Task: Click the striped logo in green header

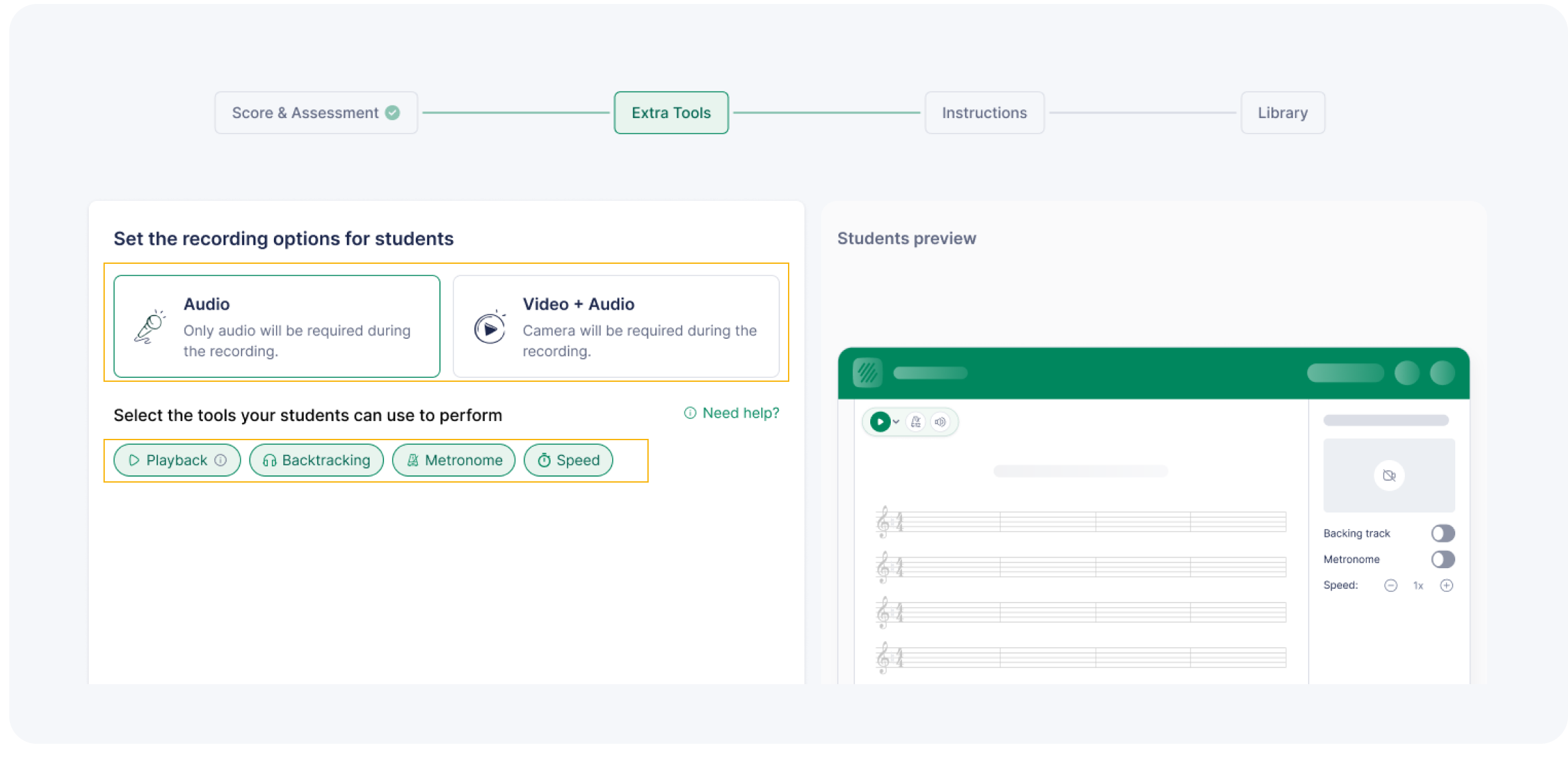Action: 868,373
